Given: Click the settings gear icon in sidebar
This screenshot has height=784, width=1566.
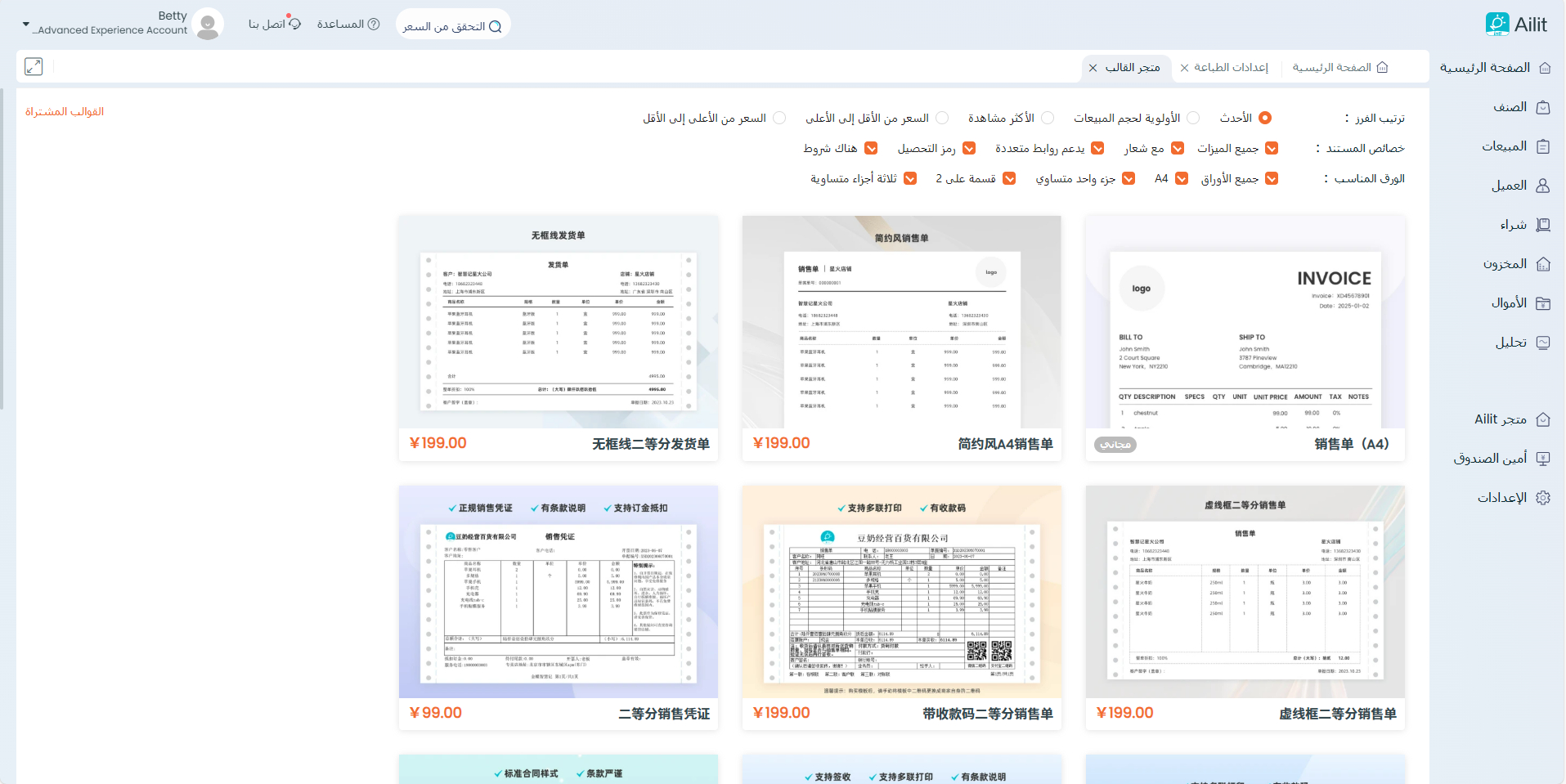Looking at the screenshot, I should (x=1542, y=498).
